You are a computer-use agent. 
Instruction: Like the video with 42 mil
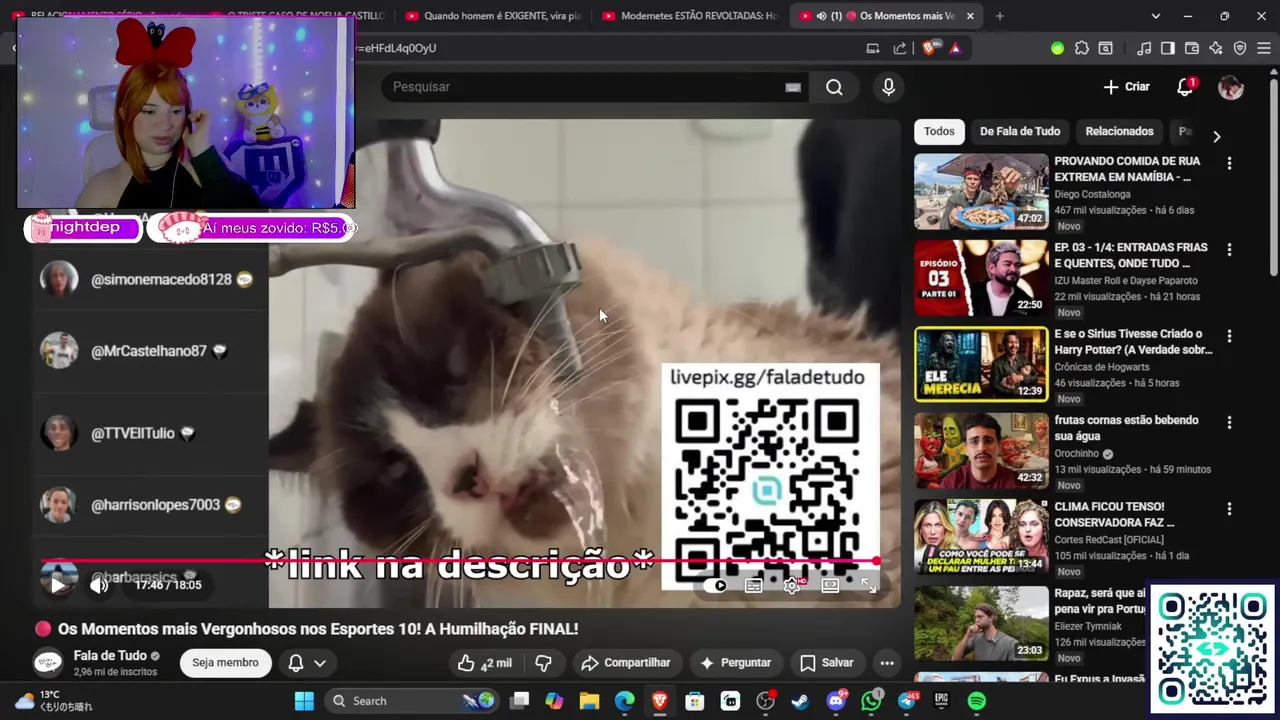coord(484,663)
